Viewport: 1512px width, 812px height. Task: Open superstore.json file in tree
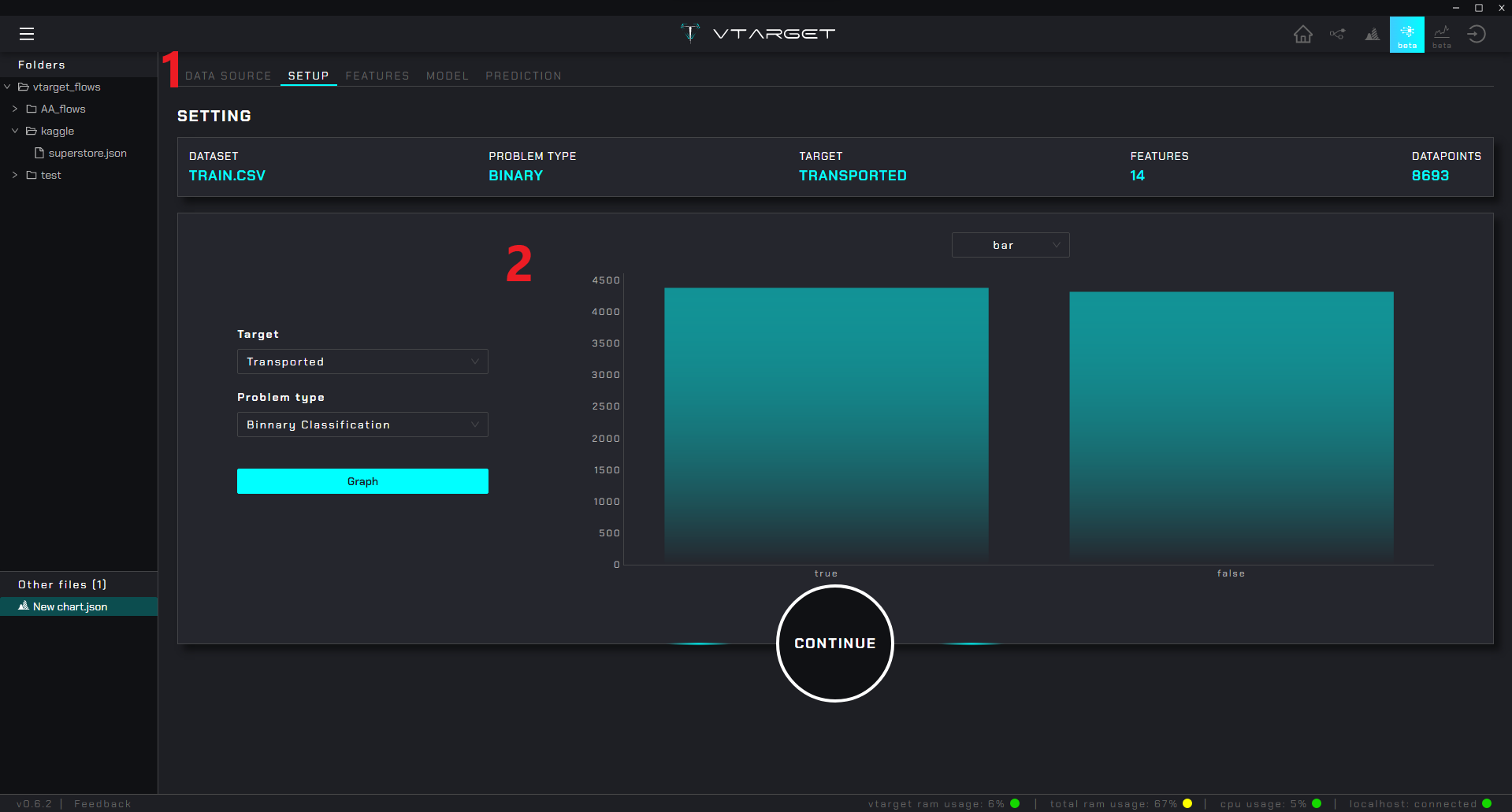click(x=87, y=154)
